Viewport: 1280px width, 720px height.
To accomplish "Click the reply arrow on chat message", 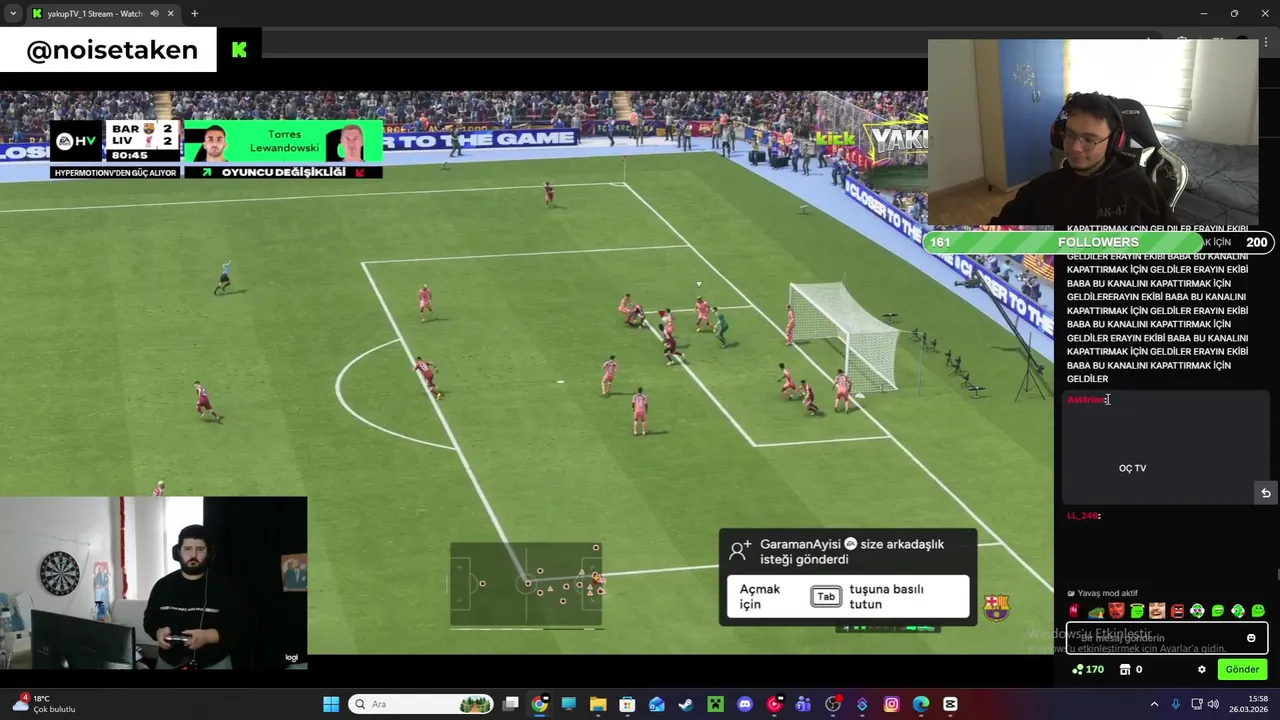I will tap(1266, 493).
